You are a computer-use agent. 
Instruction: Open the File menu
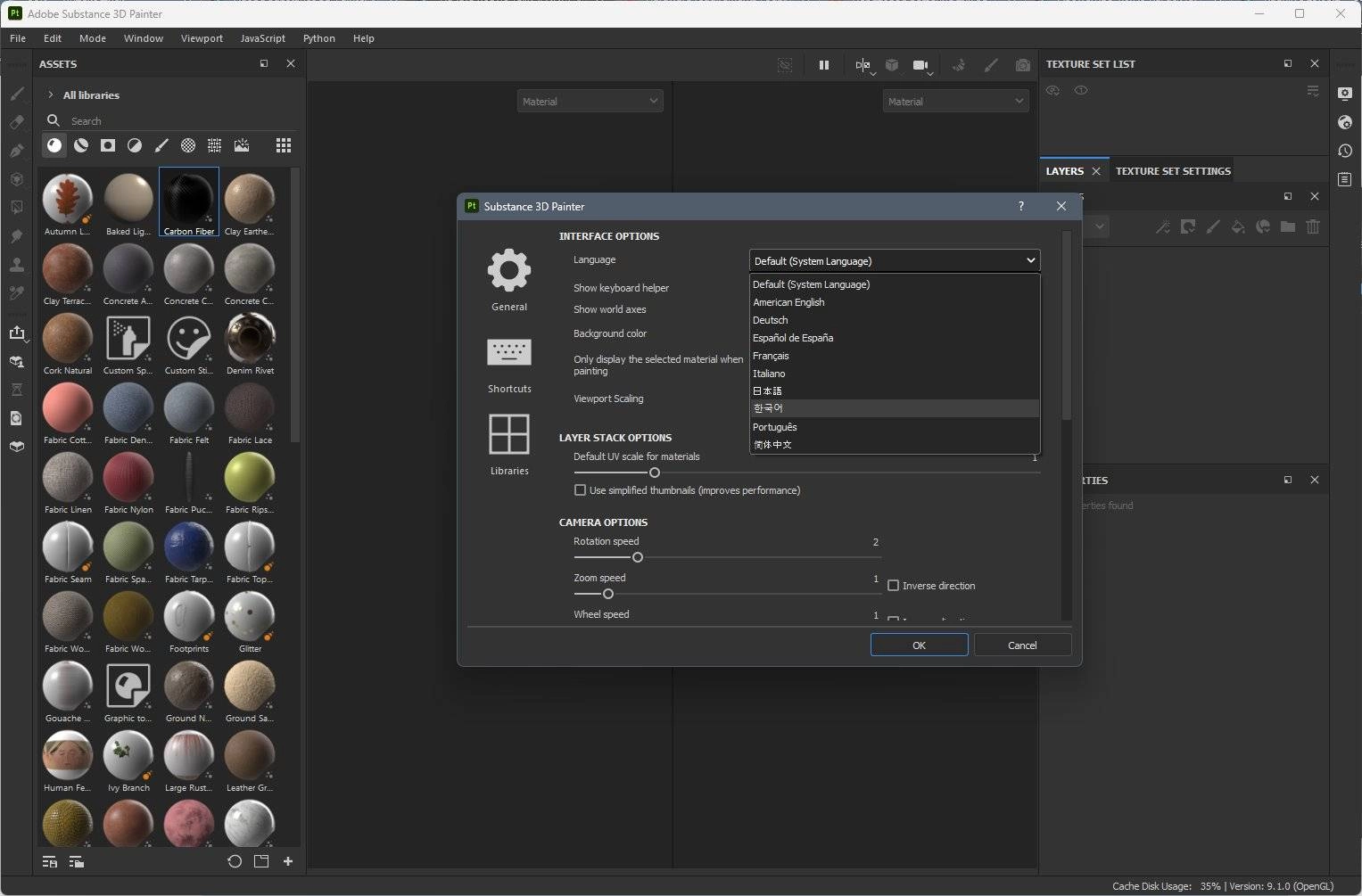pyautogui.click(x=18, y=38)
